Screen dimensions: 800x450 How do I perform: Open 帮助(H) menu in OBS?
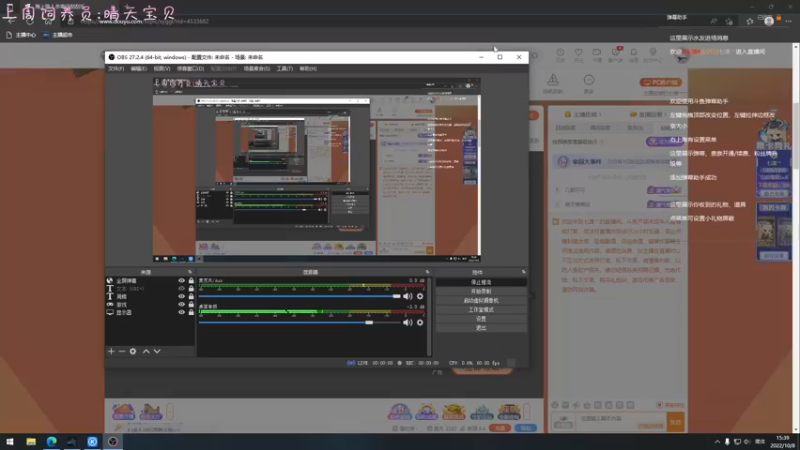(x=308, y=68)
